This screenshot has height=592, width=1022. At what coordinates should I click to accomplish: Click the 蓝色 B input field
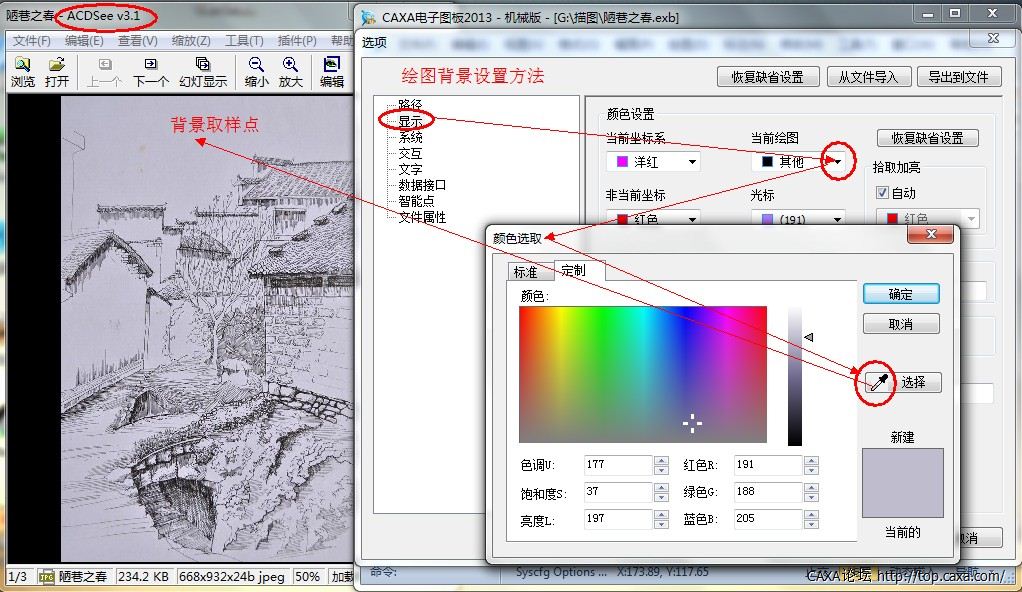(768, 519)
